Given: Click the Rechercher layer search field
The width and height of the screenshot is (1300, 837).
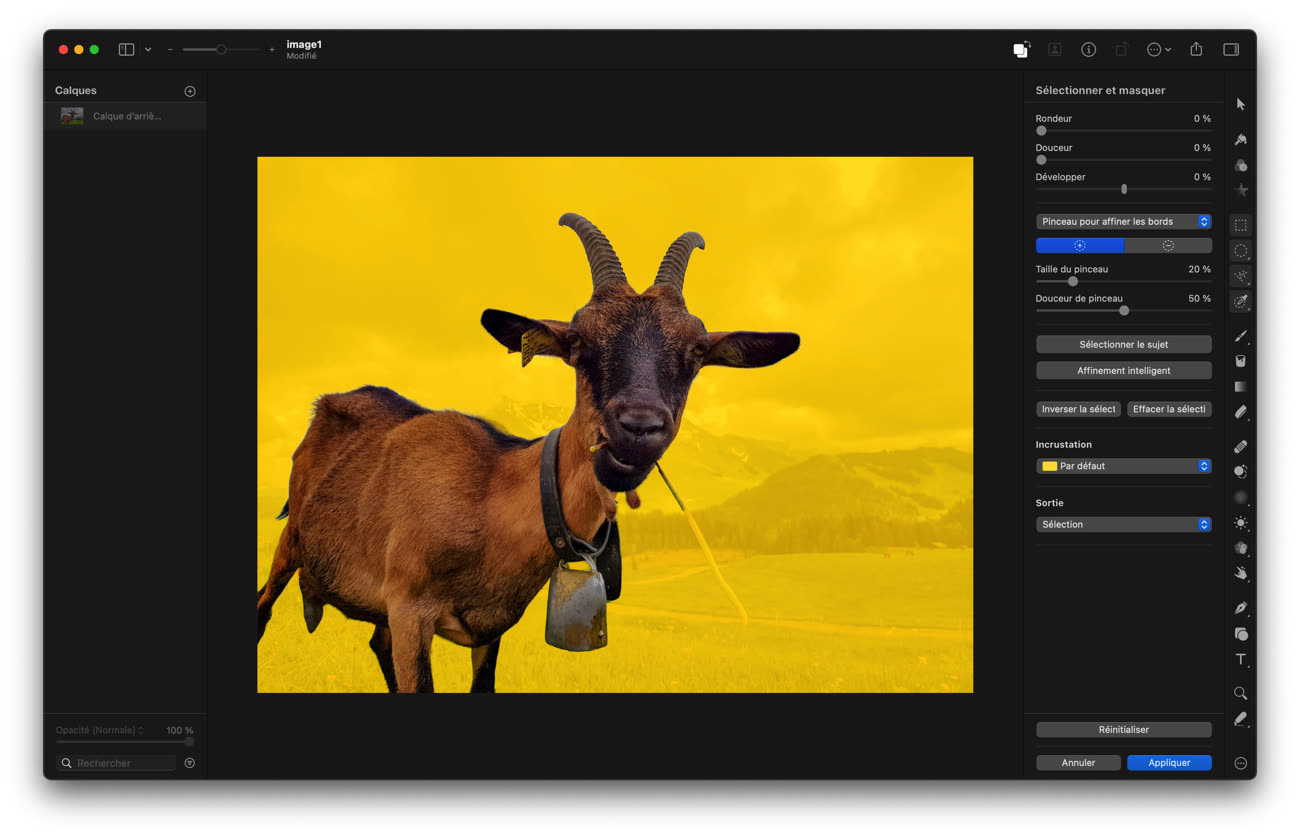Looking at the screenshot, I should [116, 763].
